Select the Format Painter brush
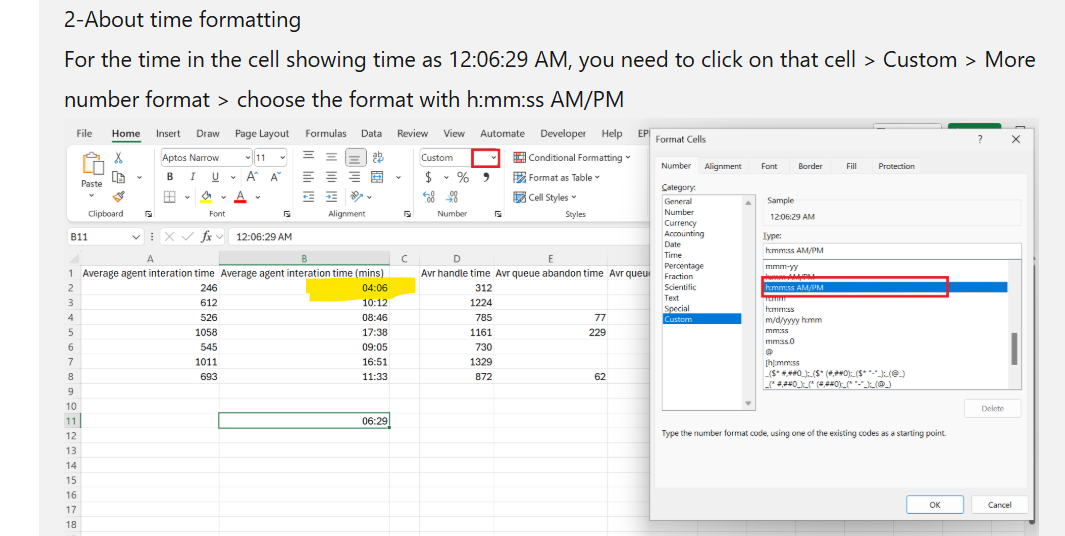 tap(119, 197)
